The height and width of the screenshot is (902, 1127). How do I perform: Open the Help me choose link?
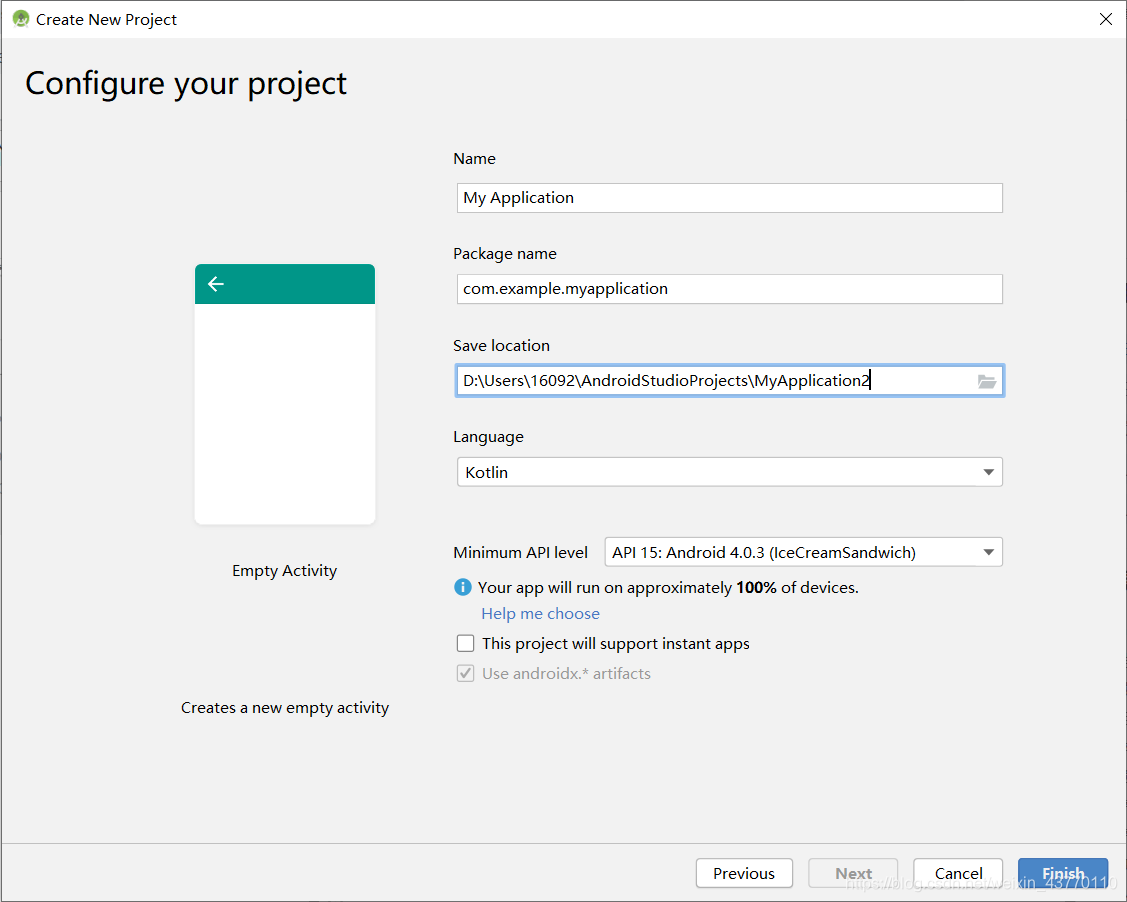(x=540, y=614)
